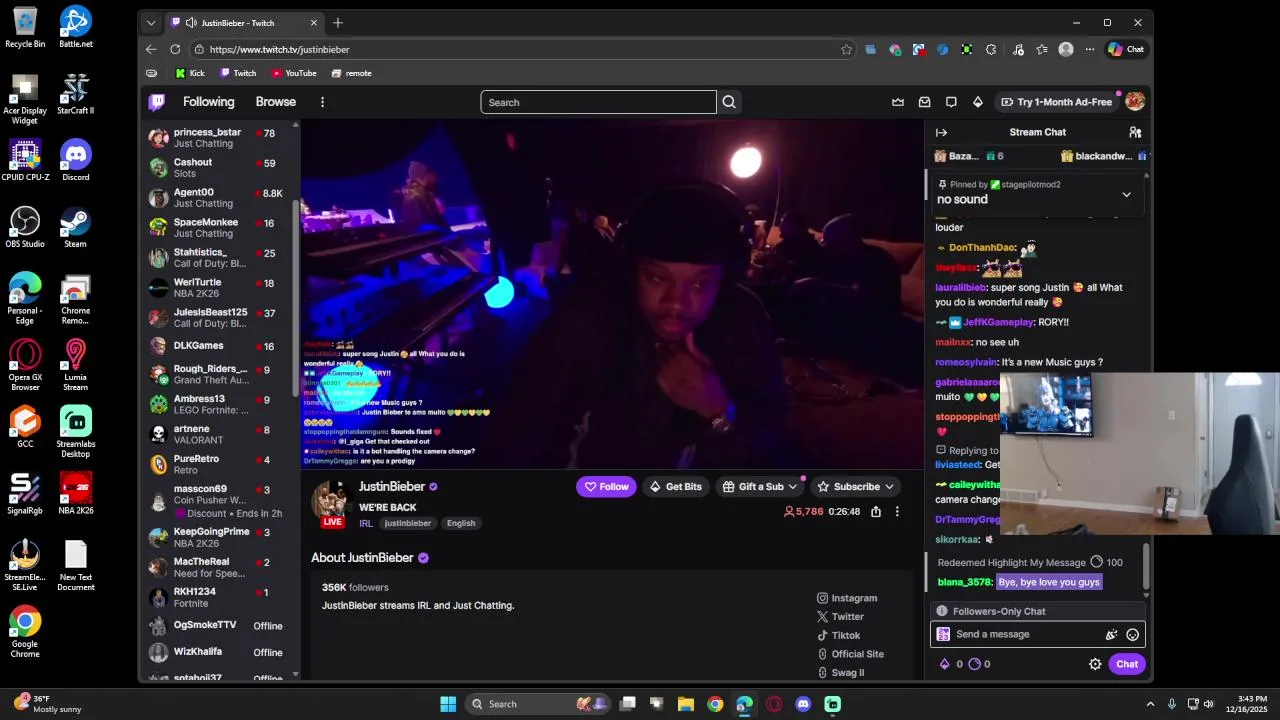Screen dimensions: 1280x720
Task: Click the Bits cheer icon in chat input
Action: [1111, 634]
